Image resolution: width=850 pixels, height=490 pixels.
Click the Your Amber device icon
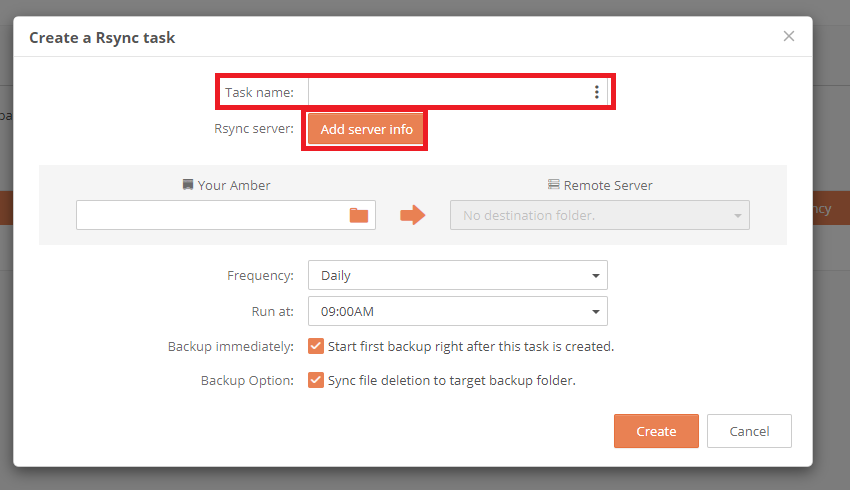click(x=188, y=185)
